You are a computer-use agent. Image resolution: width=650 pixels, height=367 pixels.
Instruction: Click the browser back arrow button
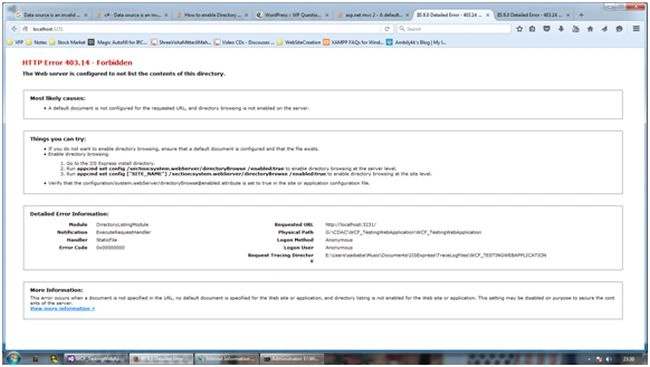(15, 29)
